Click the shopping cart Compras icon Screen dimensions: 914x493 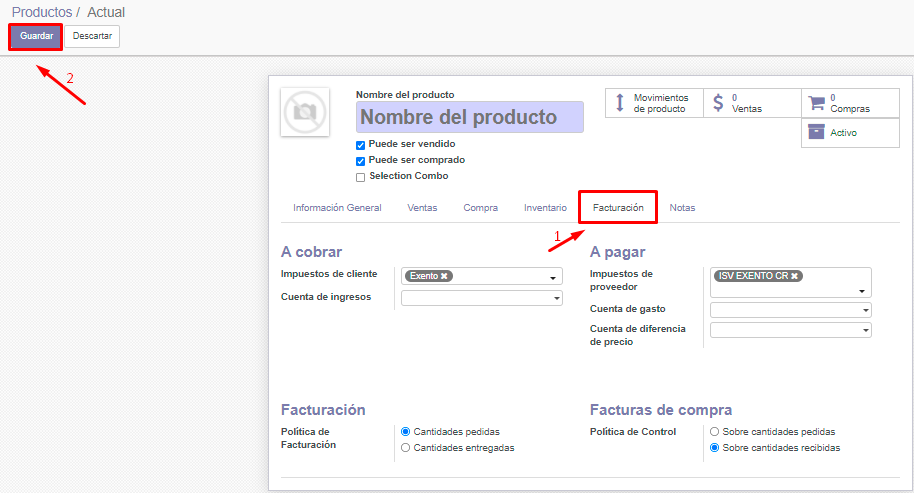point(816,103)
